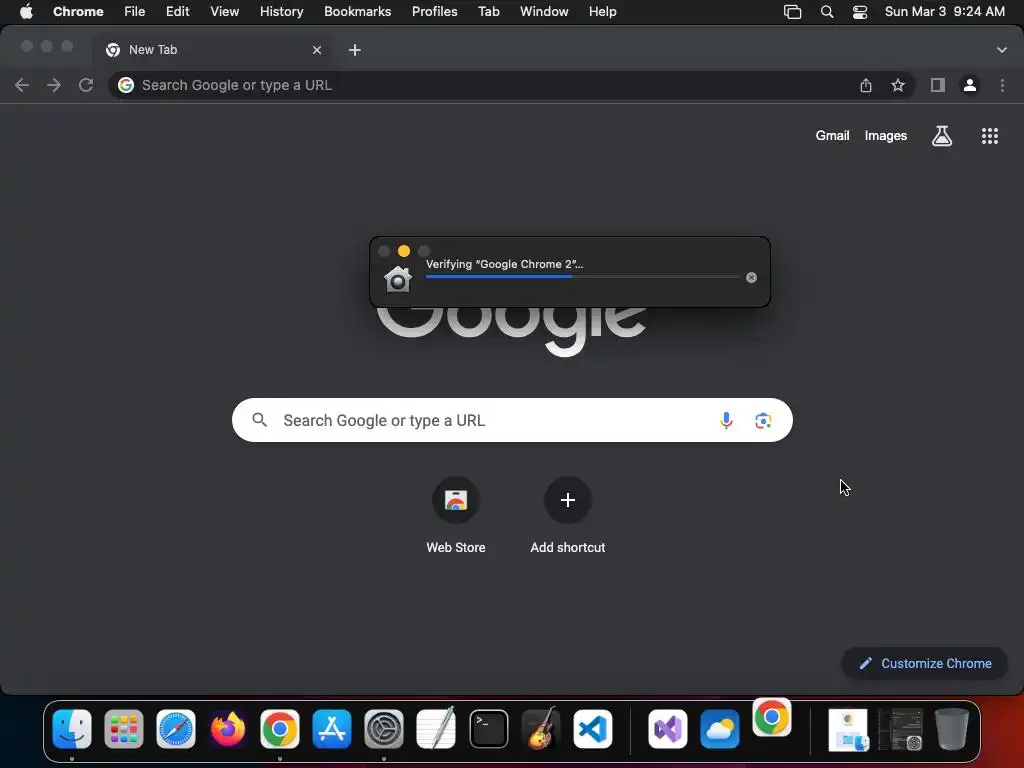This screenshot has height=768, width=1024.
Task: Minimize the verifying dialog with yellow button
Action: pyautogui.click(x=404, y=251)
